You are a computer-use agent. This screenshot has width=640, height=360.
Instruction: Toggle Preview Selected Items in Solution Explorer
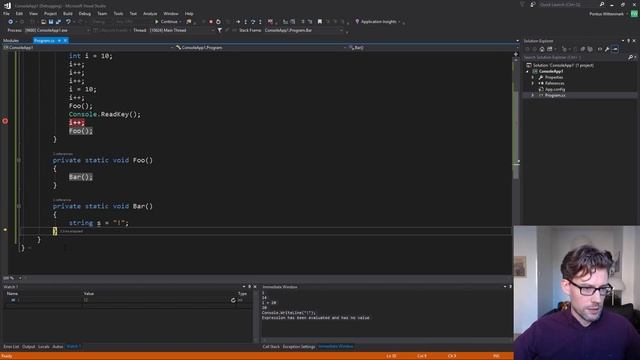click(x=615, y=49)
